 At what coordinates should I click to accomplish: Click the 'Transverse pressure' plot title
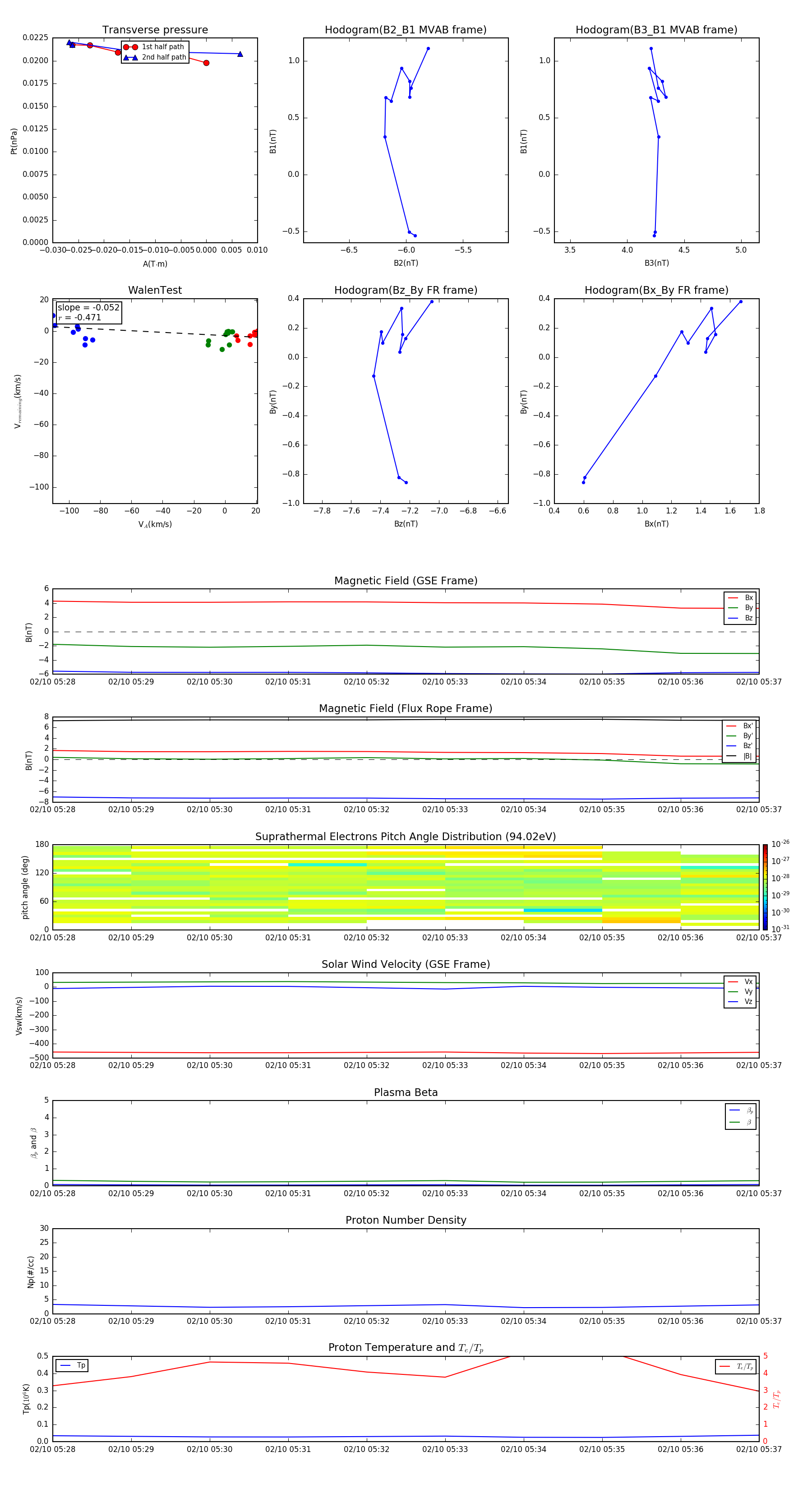(x=155, y=30)
